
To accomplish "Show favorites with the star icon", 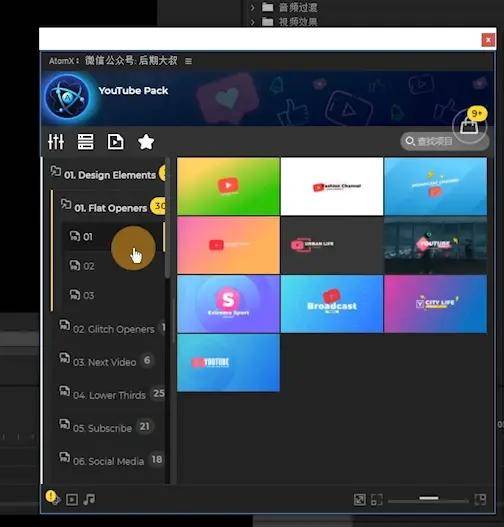I will click(146, 142).
